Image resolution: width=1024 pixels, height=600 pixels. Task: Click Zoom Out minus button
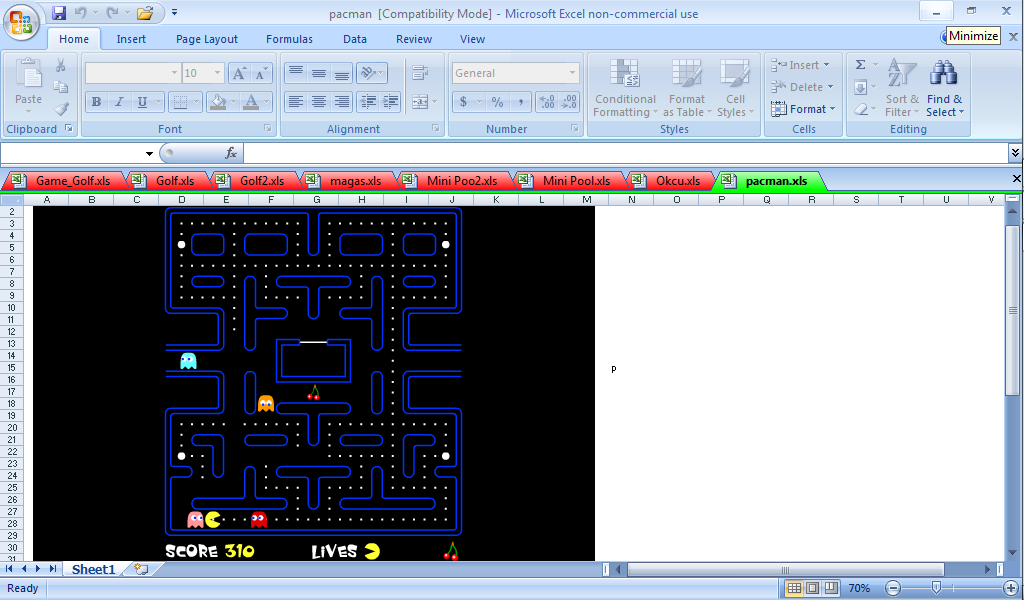[x=893, y=588]
